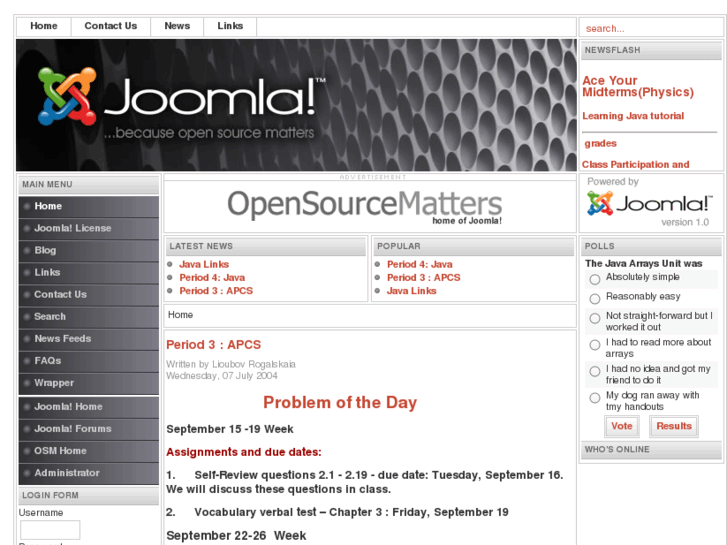Open Joomla! License in the Main Menu
Screen dimensions: 727x545
(89, 228)
